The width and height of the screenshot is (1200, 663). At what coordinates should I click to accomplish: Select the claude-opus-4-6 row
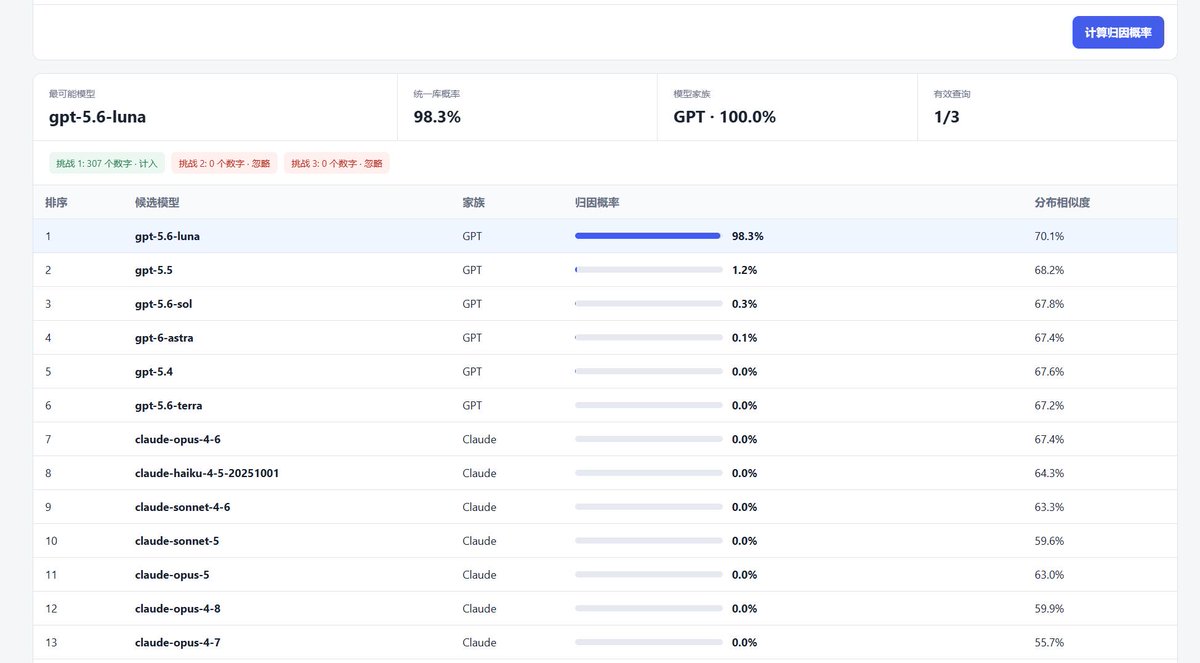[605, 439]
